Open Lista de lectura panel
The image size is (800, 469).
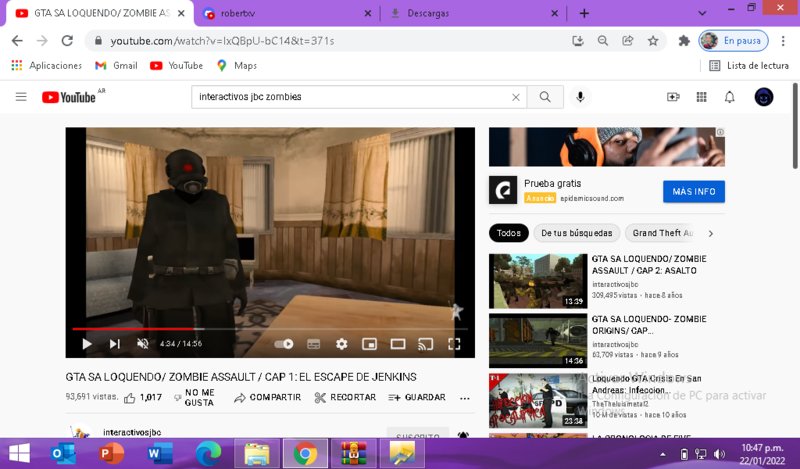(749, 65)
